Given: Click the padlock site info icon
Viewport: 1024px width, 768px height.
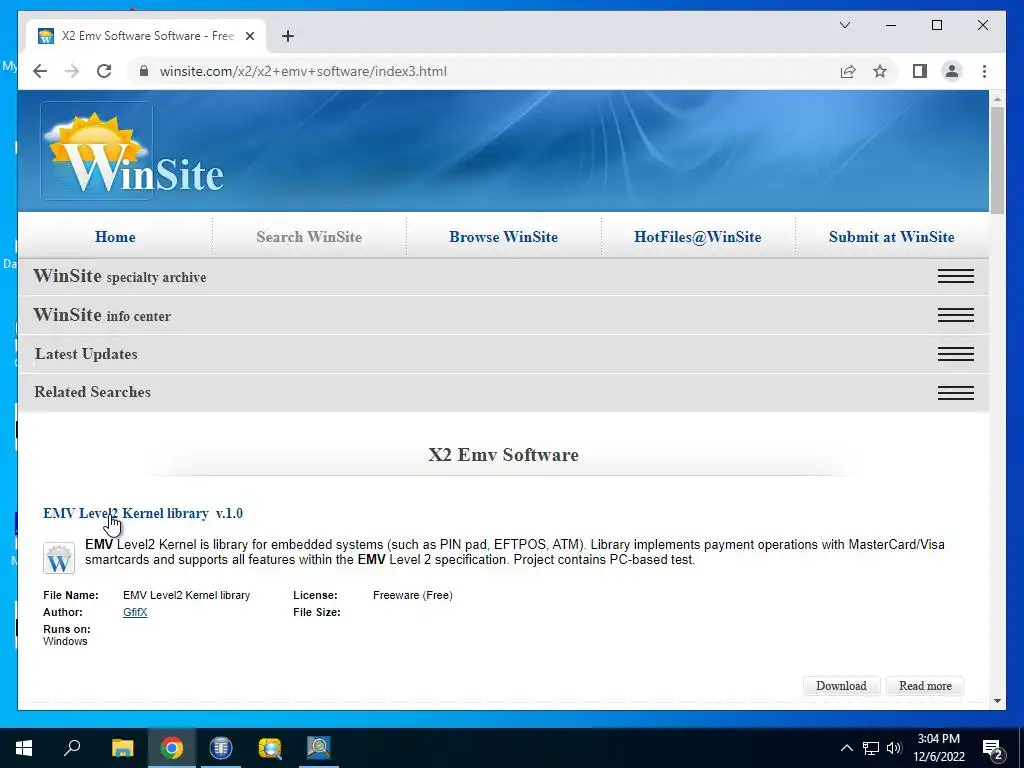Looking at the screenshot, I should 144,71.
